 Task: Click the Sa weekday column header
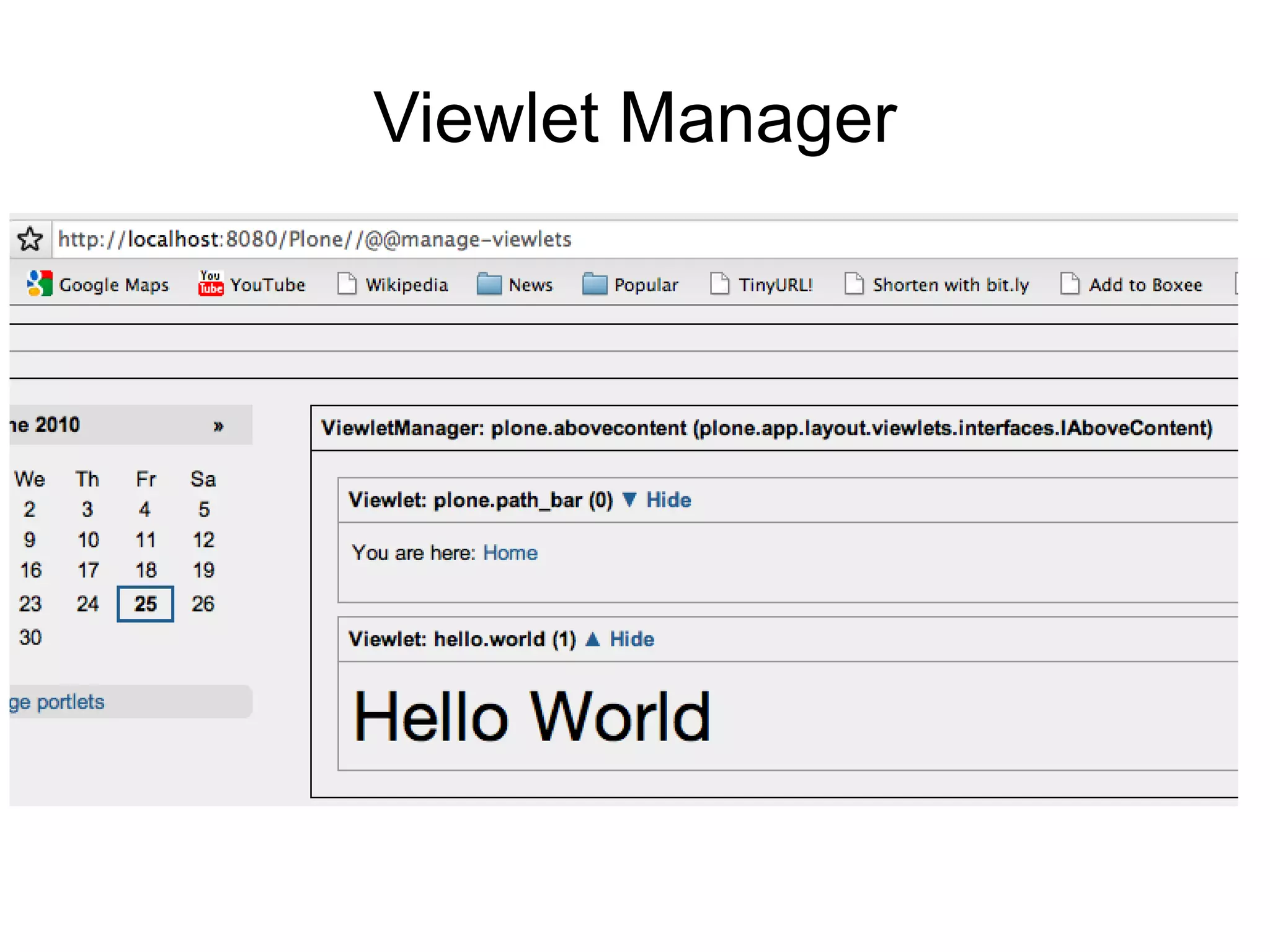tap(203, 479)
